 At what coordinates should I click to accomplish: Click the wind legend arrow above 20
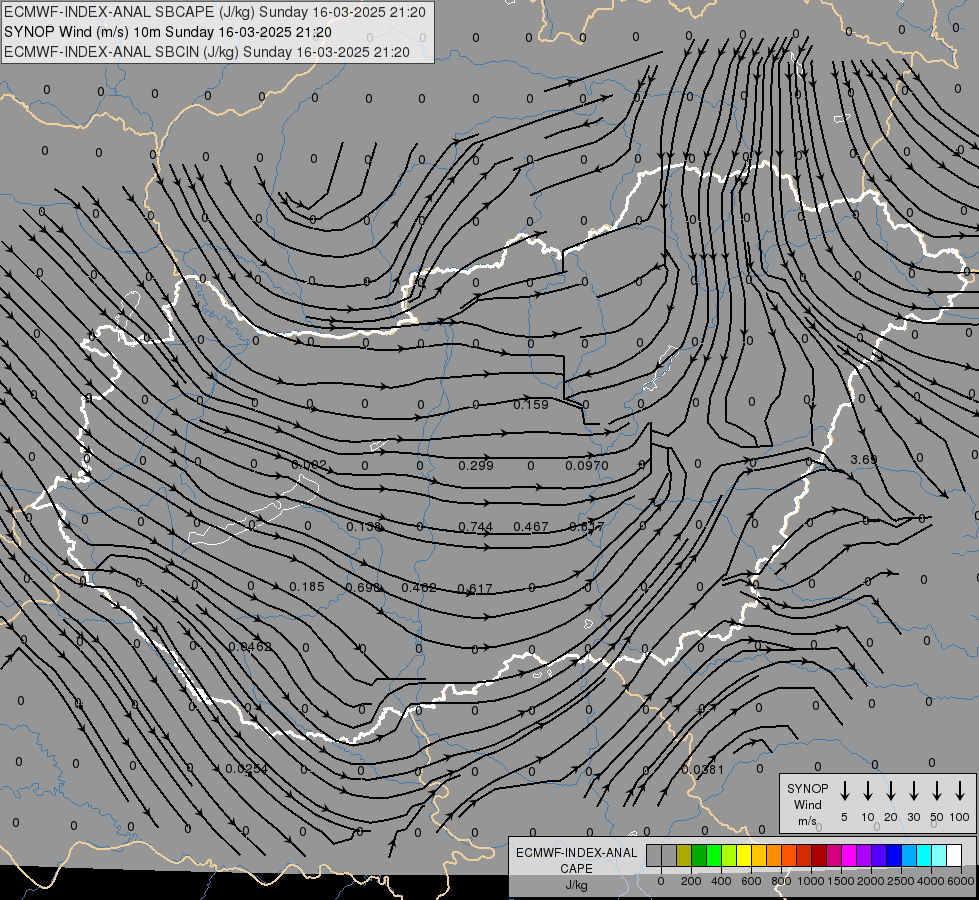click(890, 791)
